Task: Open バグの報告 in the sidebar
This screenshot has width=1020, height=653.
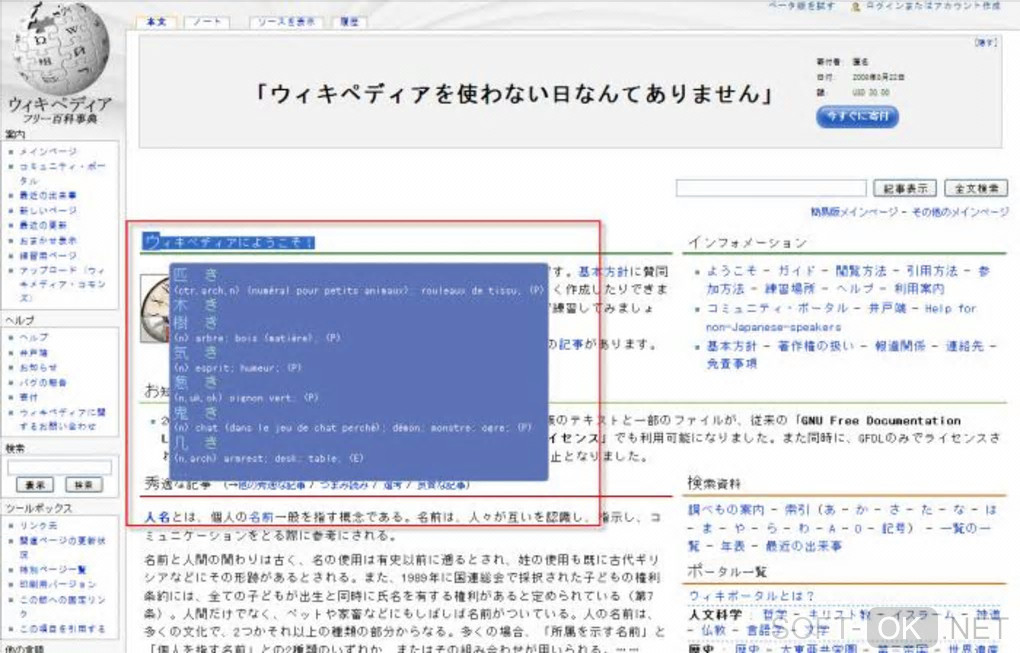Action: click(x=43, y=382)
